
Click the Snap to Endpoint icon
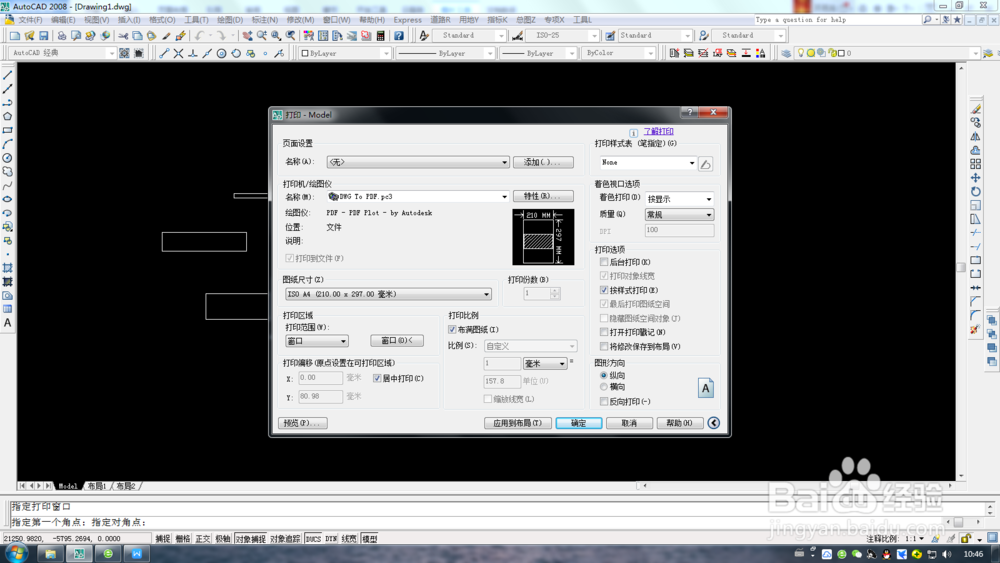tap(164, 54)
